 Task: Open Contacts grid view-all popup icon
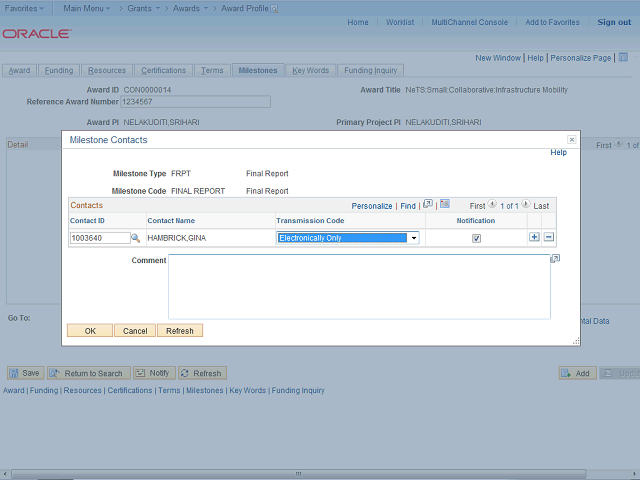(x=428, y=205)
